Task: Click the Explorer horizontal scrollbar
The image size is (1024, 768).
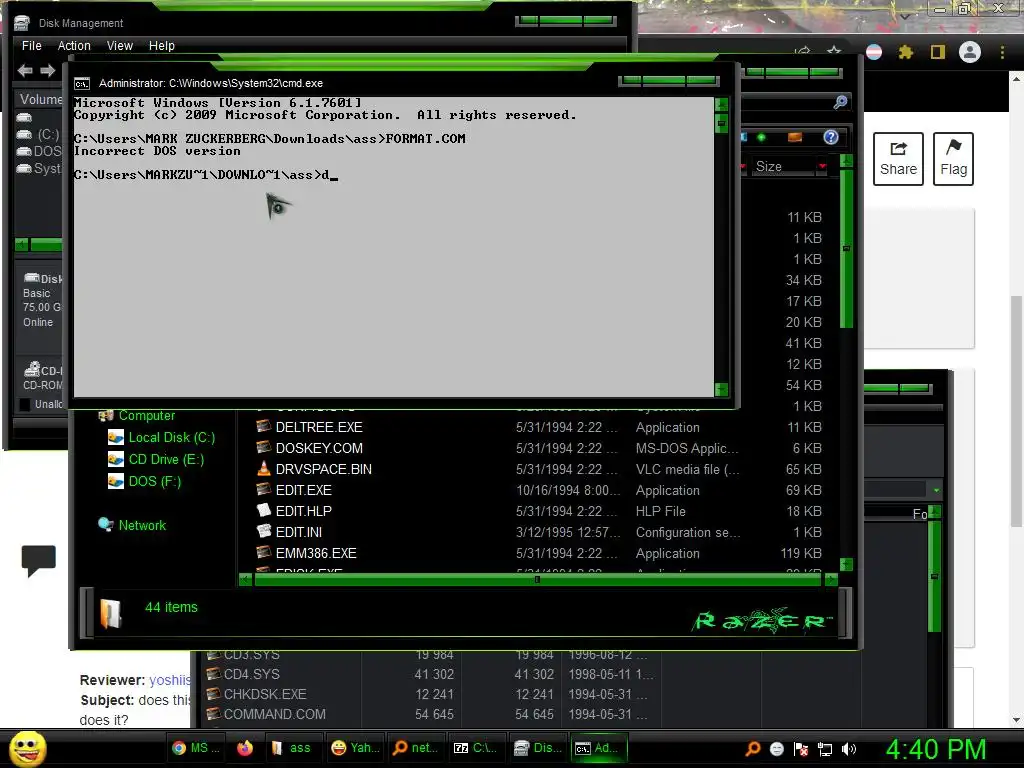Action: (537, 579)
